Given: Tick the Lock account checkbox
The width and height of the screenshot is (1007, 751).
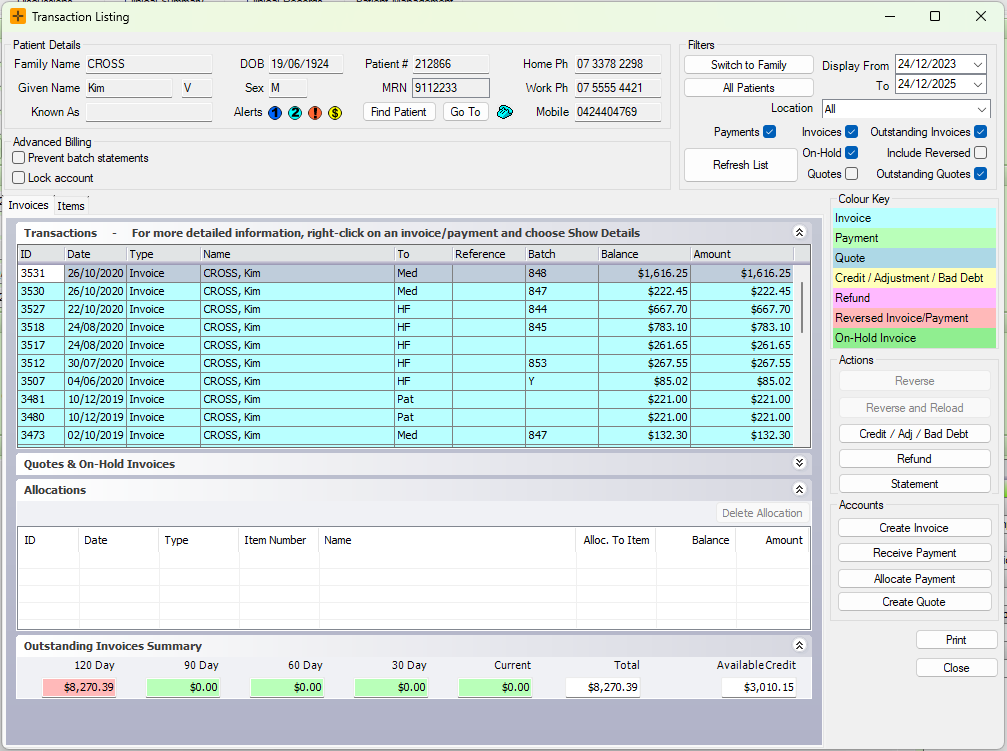Looking at the screenshot, I should click(19, 178).
